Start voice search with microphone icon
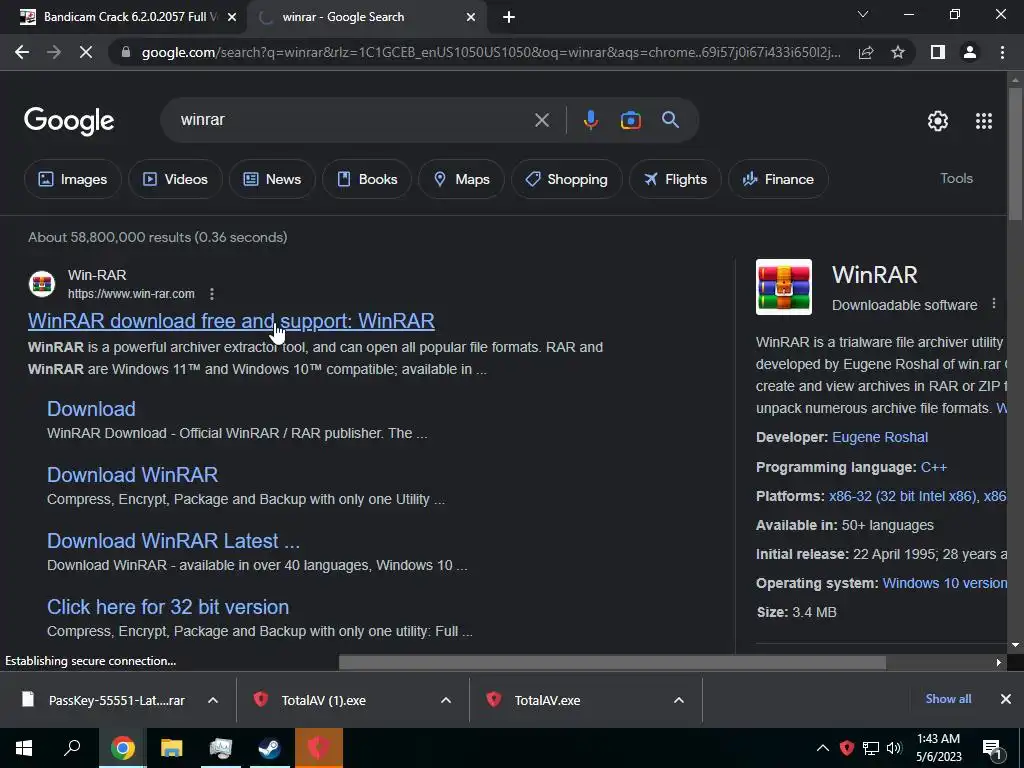The image size is (1024, 768). click(590, 120)
